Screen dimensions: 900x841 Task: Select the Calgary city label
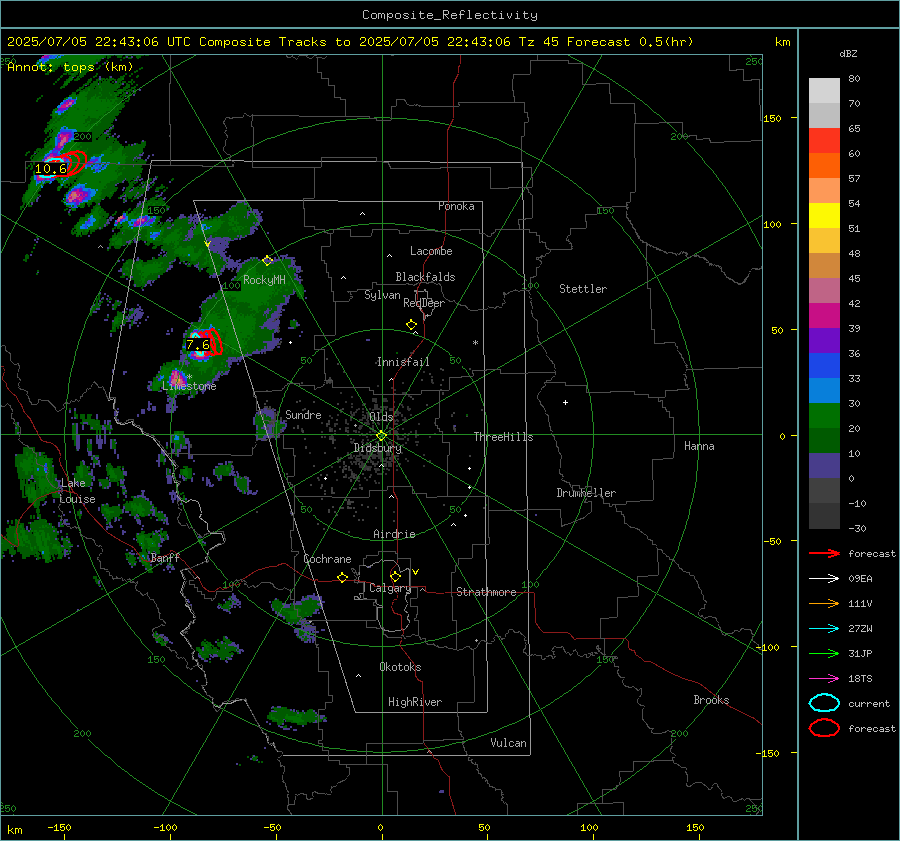pos(390,588)
